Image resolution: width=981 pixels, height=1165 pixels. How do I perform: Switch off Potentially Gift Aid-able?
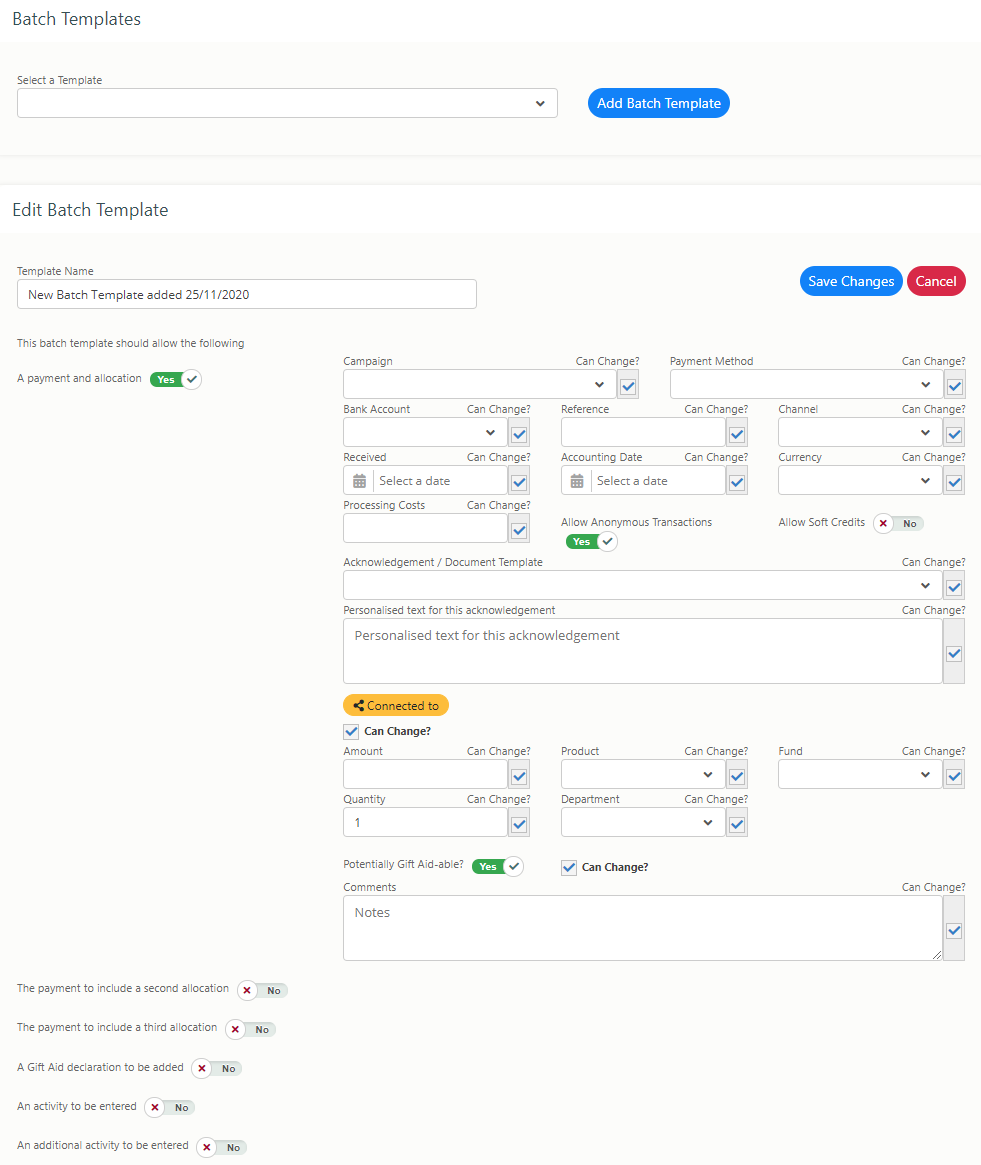pos(497,866)
